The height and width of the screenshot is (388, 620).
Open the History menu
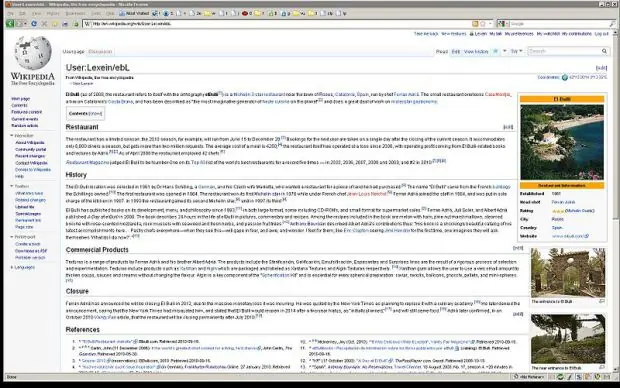point(53,13)
